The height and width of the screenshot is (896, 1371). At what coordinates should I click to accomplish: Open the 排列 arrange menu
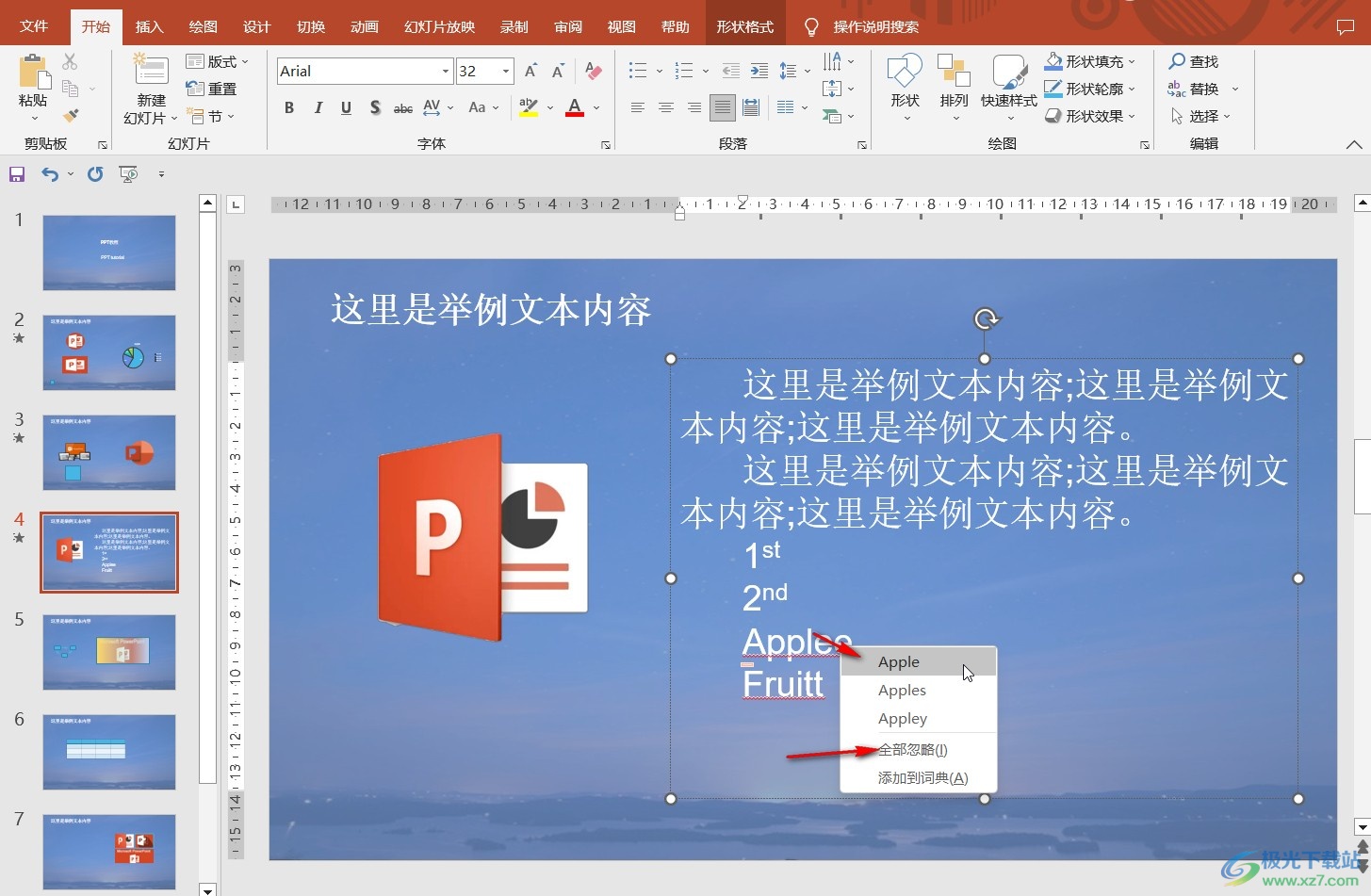click(x=955, y=87)
